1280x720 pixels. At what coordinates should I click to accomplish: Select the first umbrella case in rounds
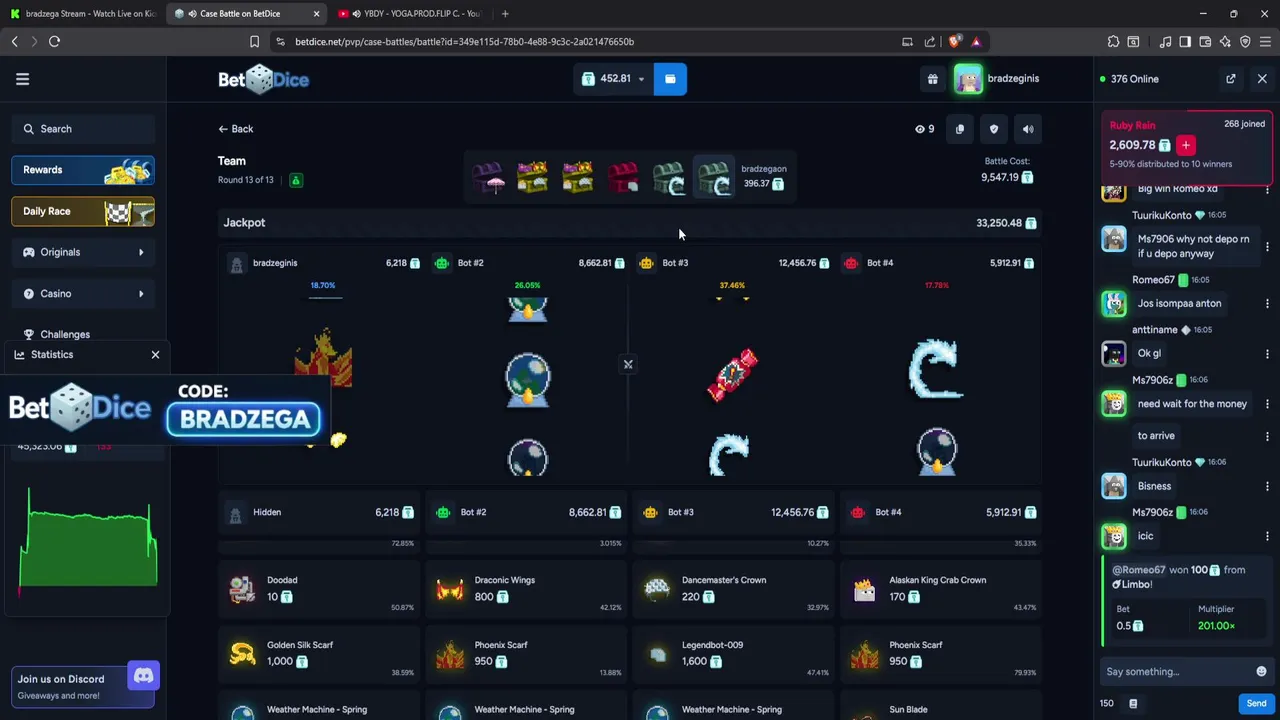click(x=488, y=177)
